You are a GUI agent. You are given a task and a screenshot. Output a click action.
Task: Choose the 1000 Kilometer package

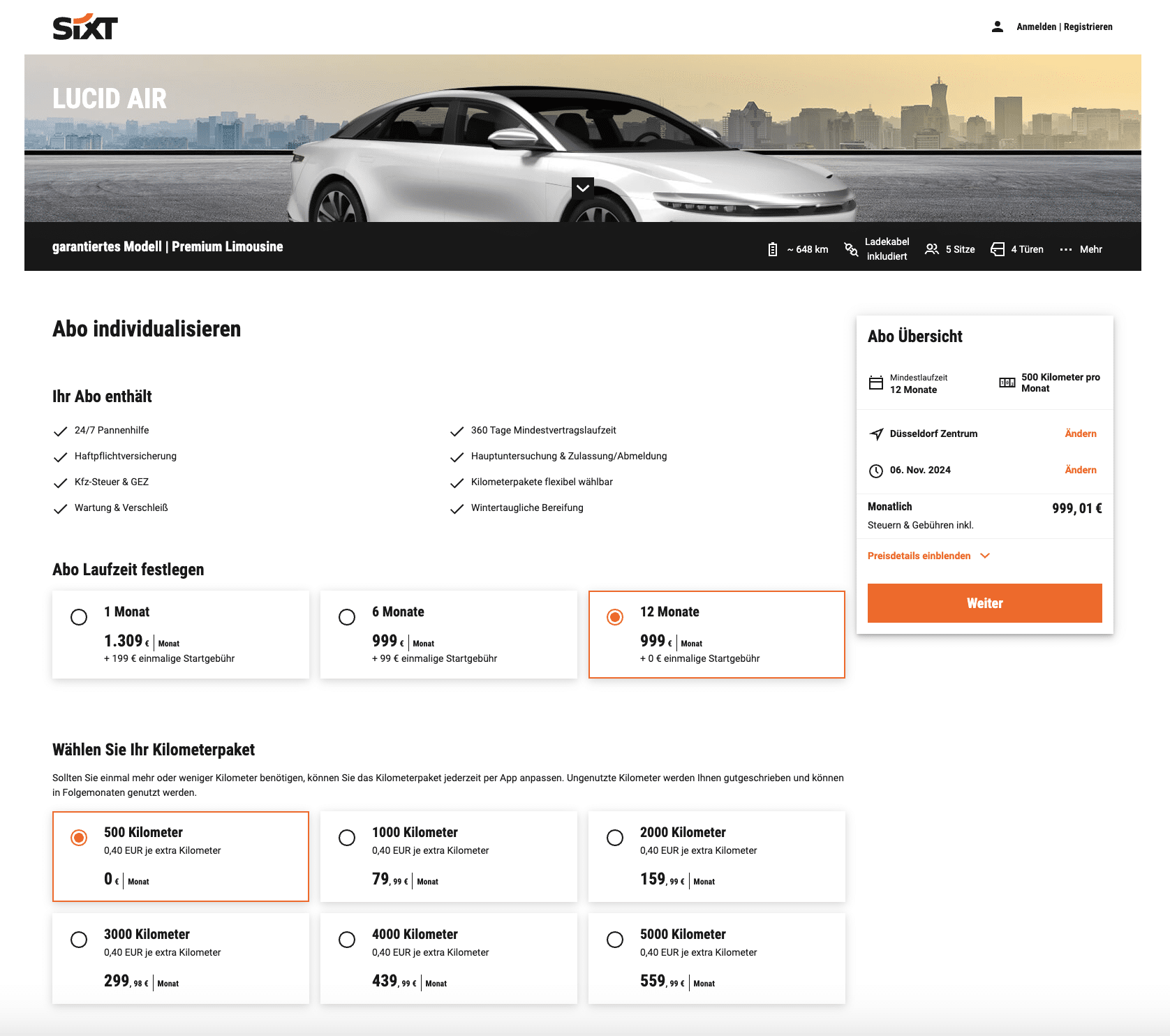[449, 857]
